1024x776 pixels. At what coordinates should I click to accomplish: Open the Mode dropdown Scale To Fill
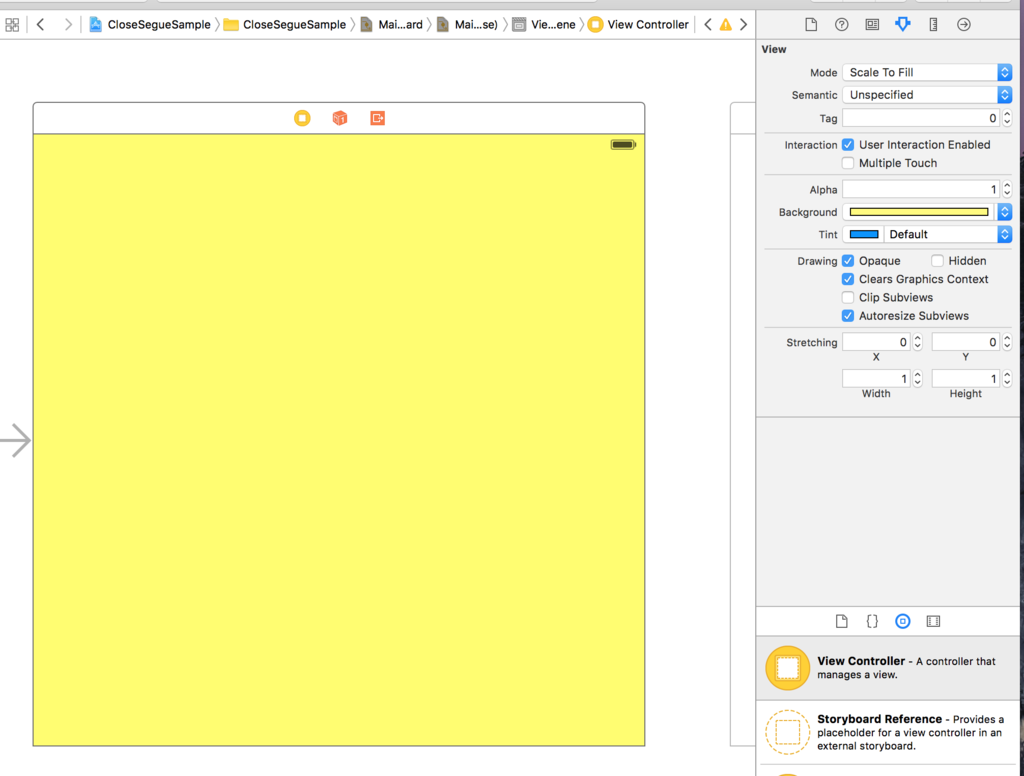[x=927, y=73]
